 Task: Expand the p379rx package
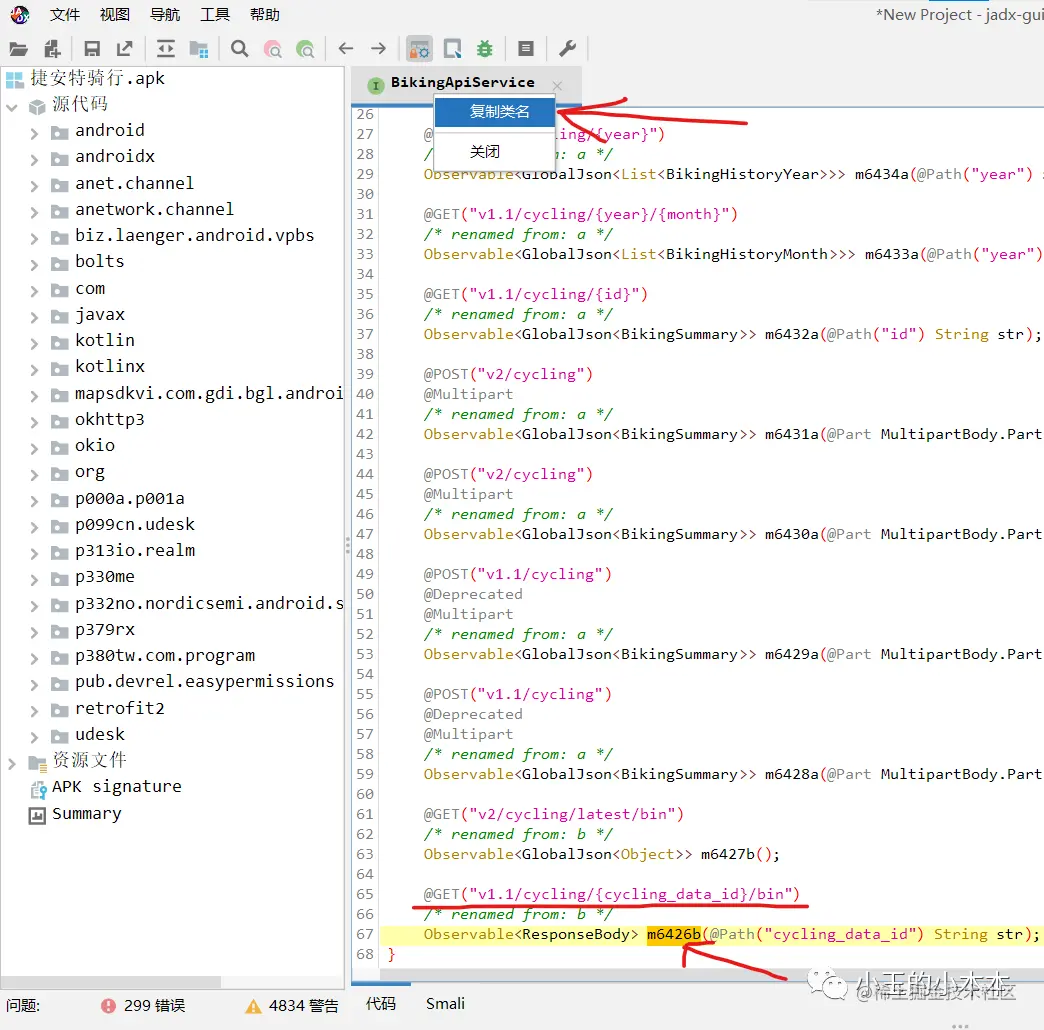(34, 632)
